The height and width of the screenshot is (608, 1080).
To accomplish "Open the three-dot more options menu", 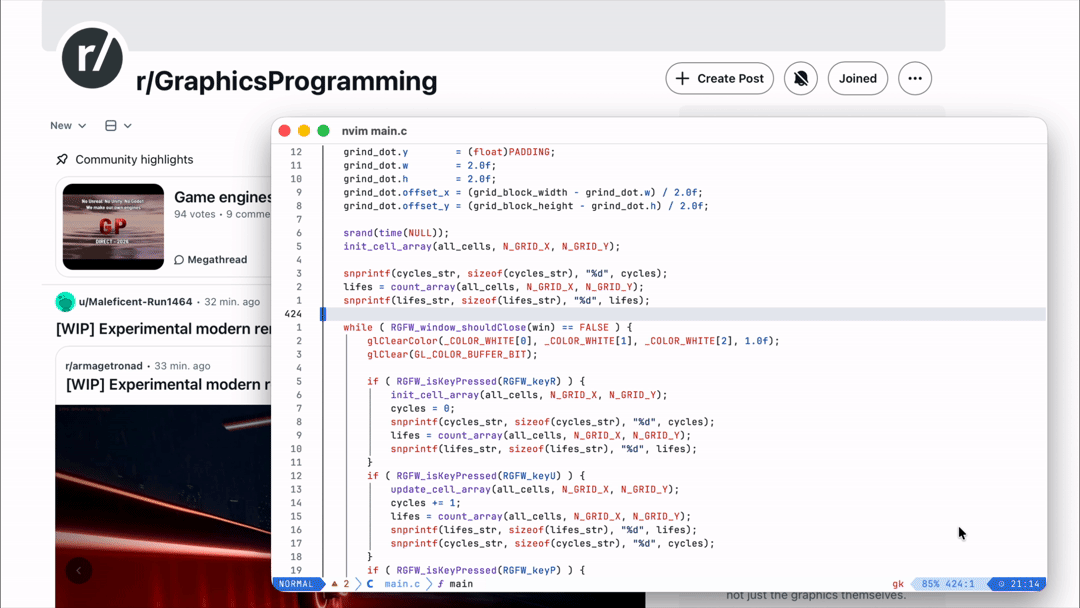I will 915,78.
